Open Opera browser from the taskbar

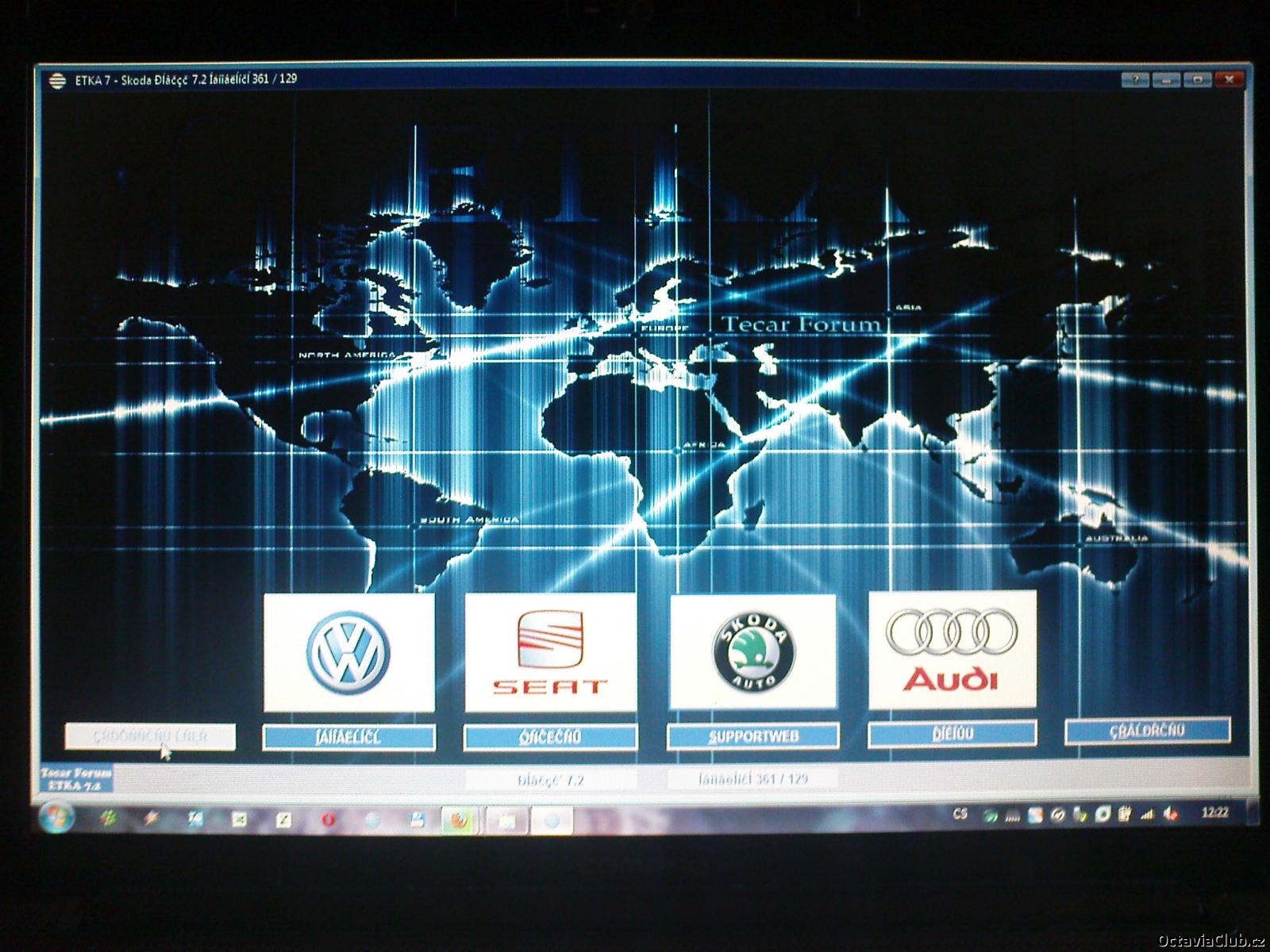[328, 820]
